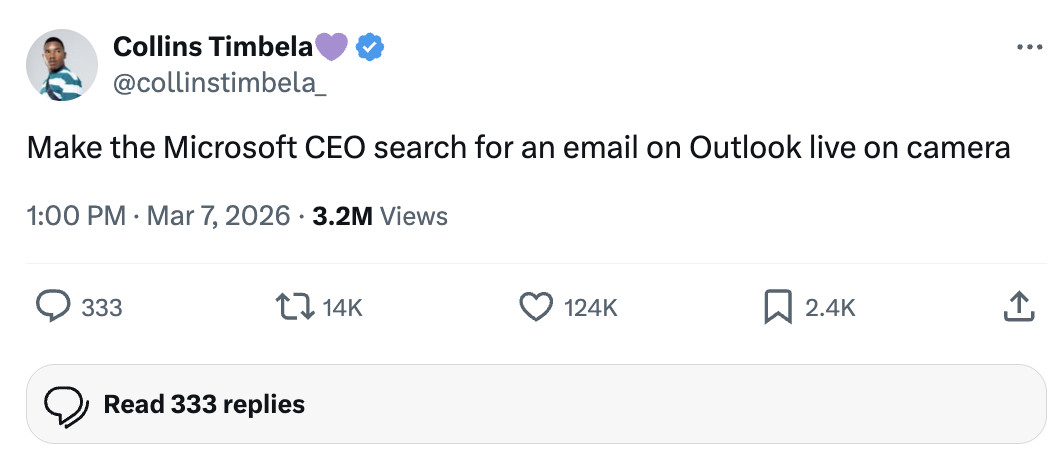Viewport: 1064px width, 456px height.
Task: Click the 14K repost count
Action: [342, 308]
